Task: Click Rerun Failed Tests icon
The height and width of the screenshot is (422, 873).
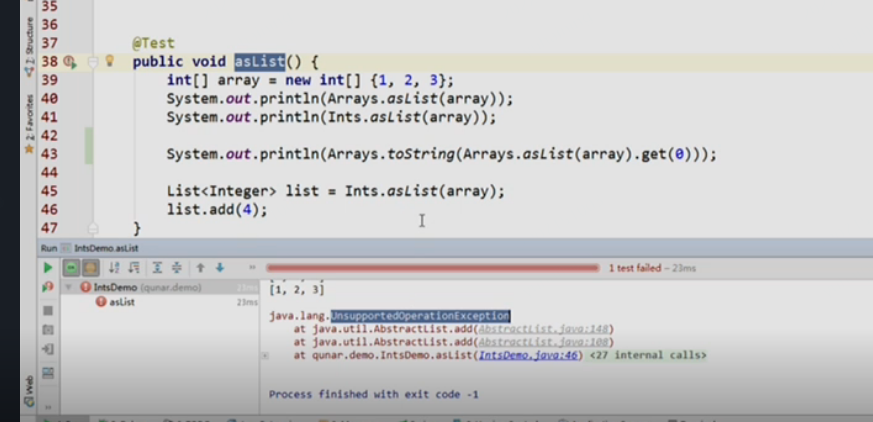Action: coord(47,287)
